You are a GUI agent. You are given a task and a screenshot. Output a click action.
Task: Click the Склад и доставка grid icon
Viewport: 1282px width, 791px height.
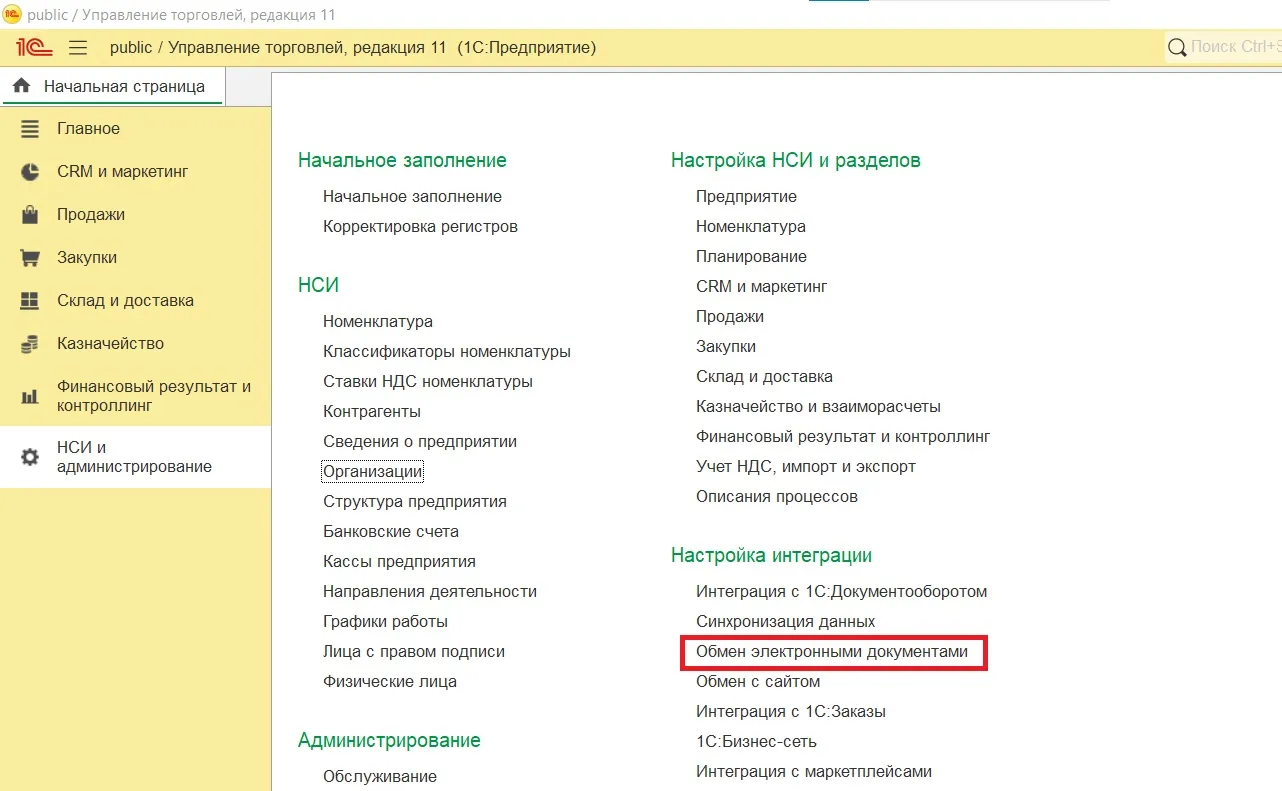[x=30, y=301]
